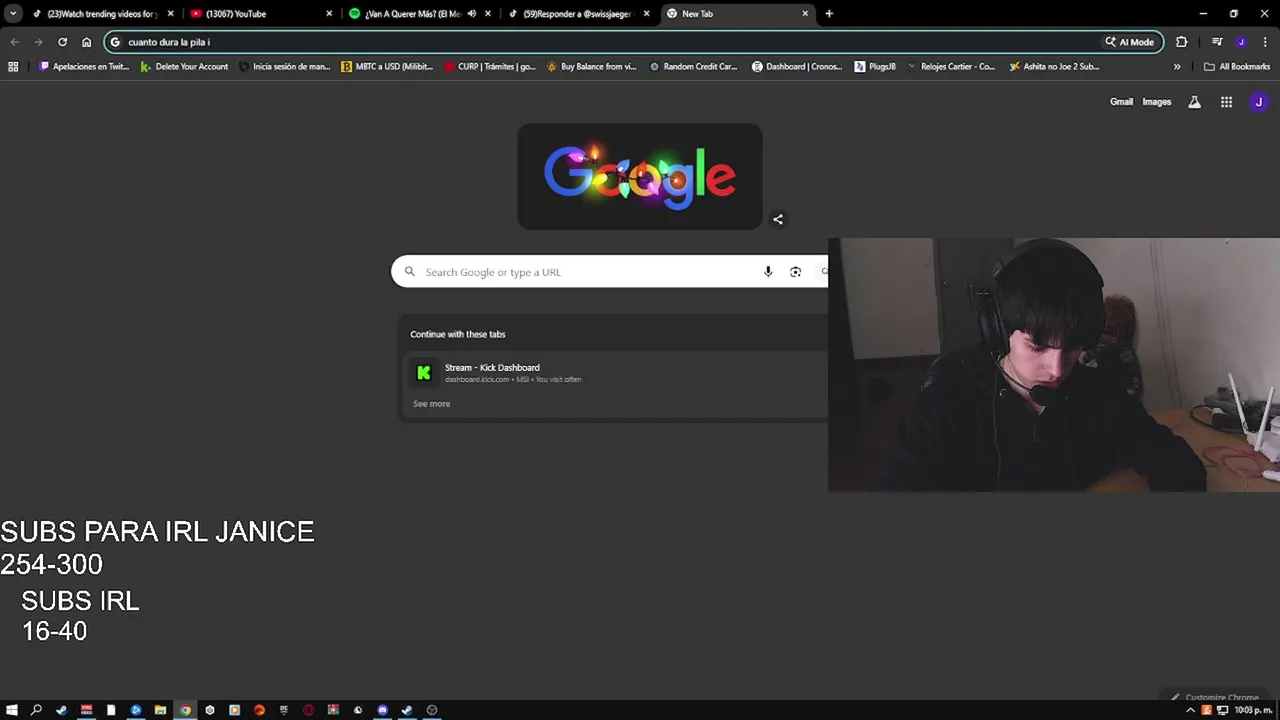Open Windows taskbar search

[36, 710]
